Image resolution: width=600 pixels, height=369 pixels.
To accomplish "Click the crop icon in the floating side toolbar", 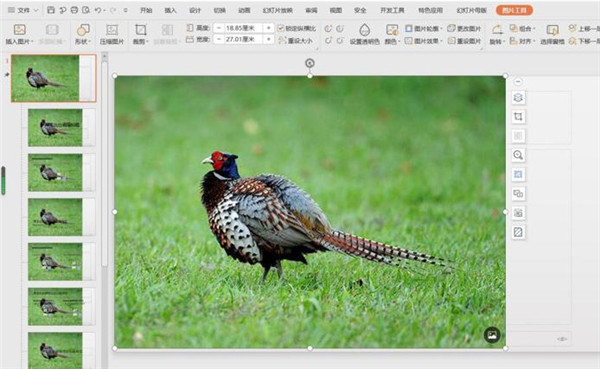I will [x=518, y=117].
